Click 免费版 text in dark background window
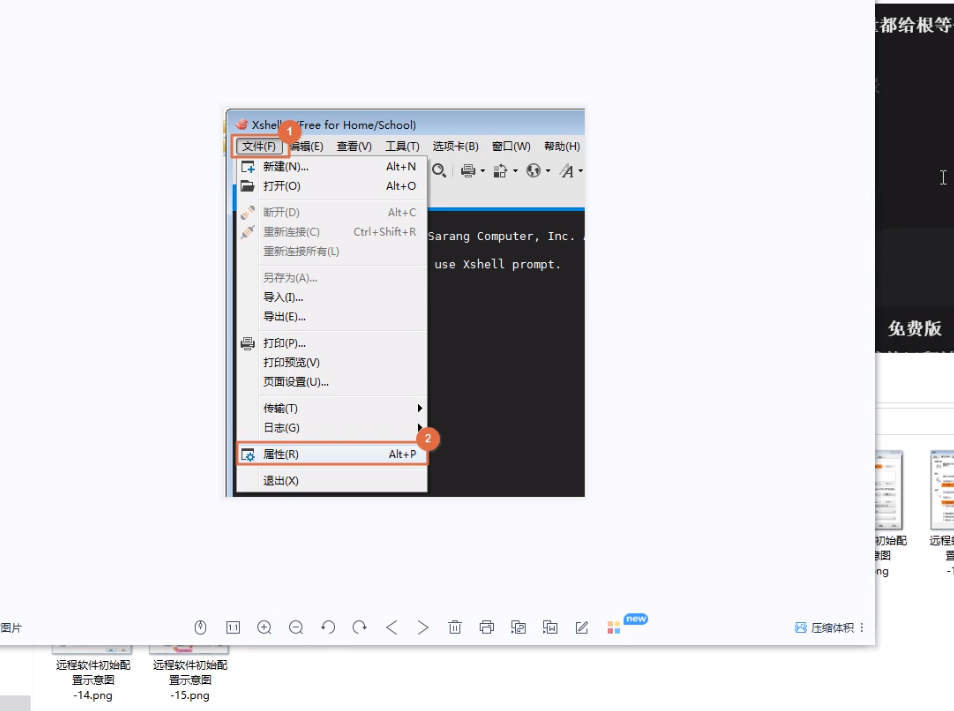The image size is (954, 711). pyautogui.click(x=914, y=328)
